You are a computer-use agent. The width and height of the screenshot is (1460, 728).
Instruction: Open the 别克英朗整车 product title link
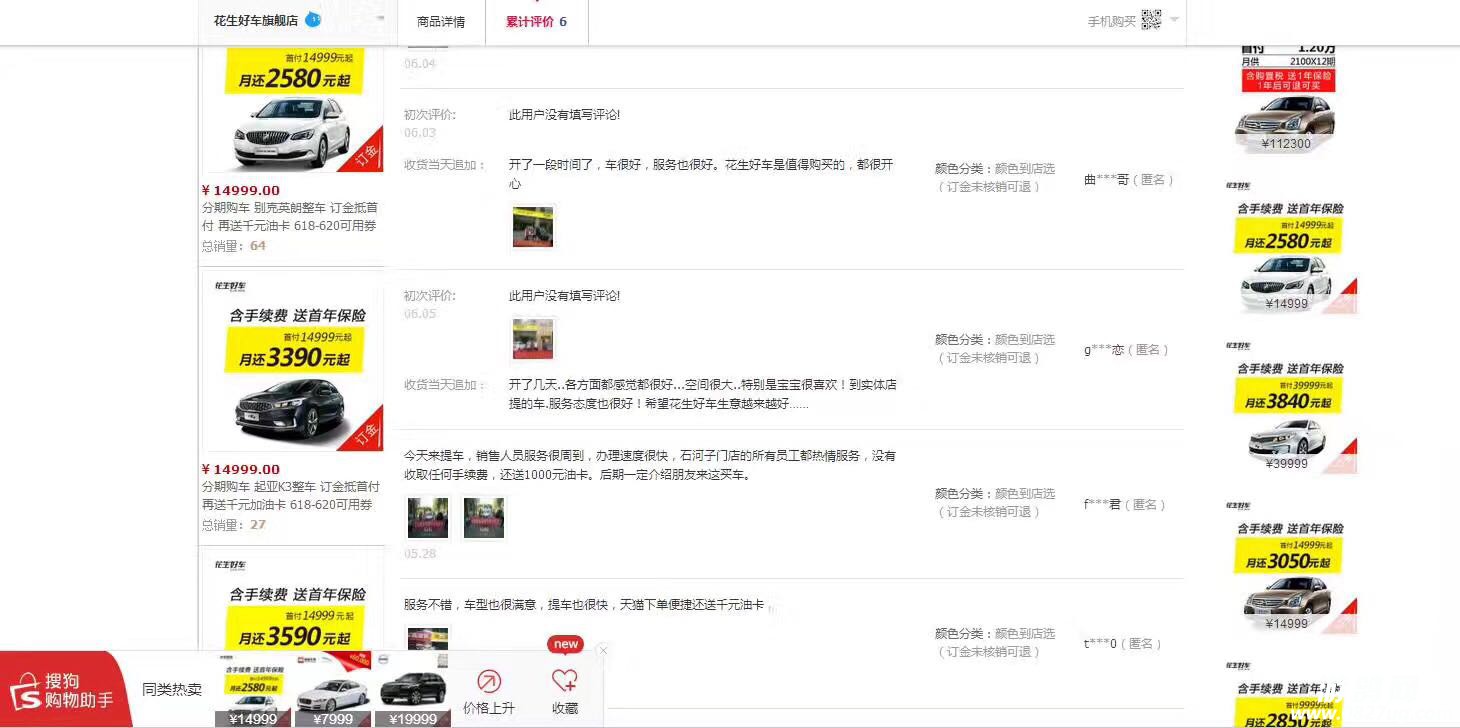(290, 216)
